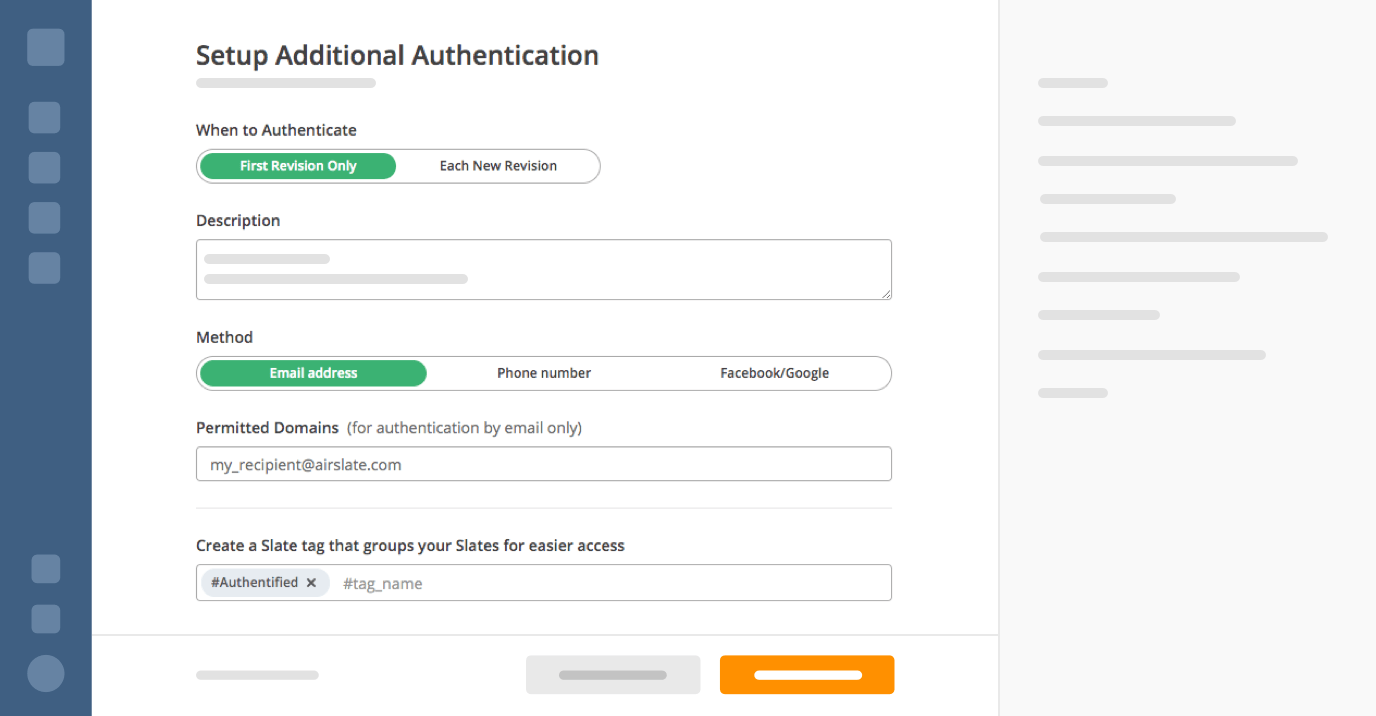This screenshot has width=1376, height=716.
Task: Click the Description resize handle corner
Action: (887, 294)
